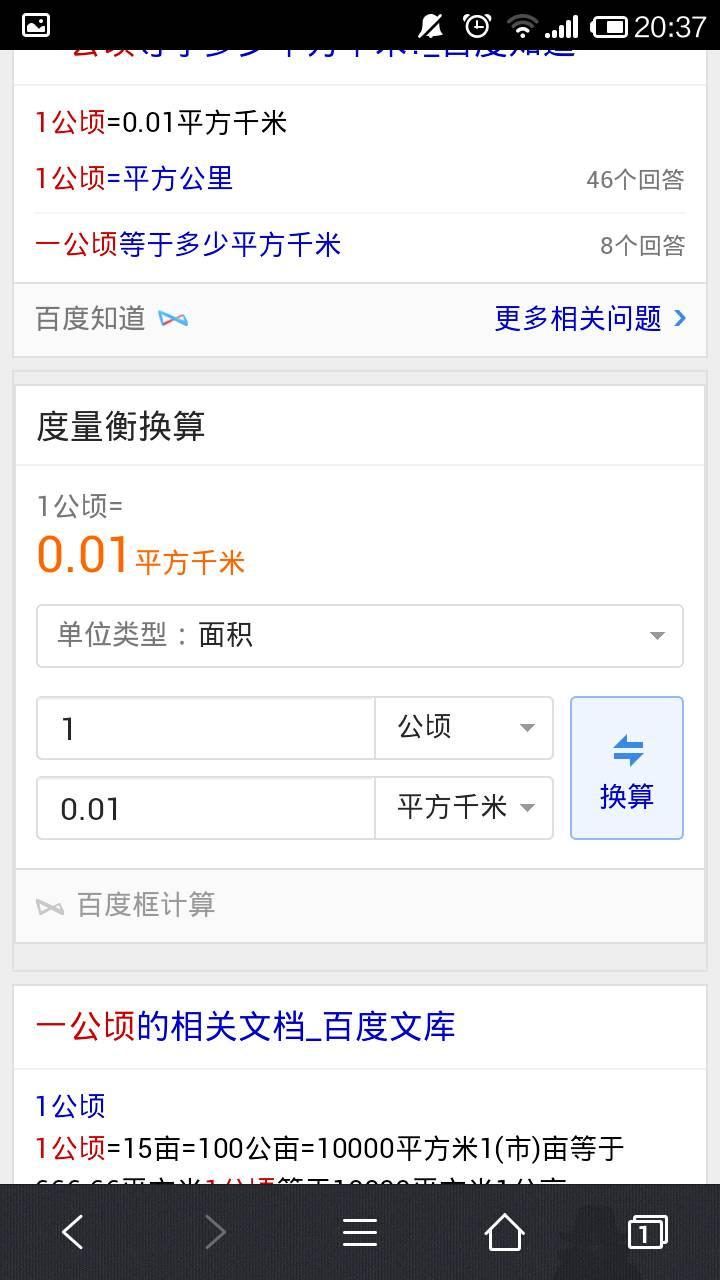This screenshot has height=1280, width=720.
Task: Open the tabs switcher icon
Action: (x=647, y=1232)
